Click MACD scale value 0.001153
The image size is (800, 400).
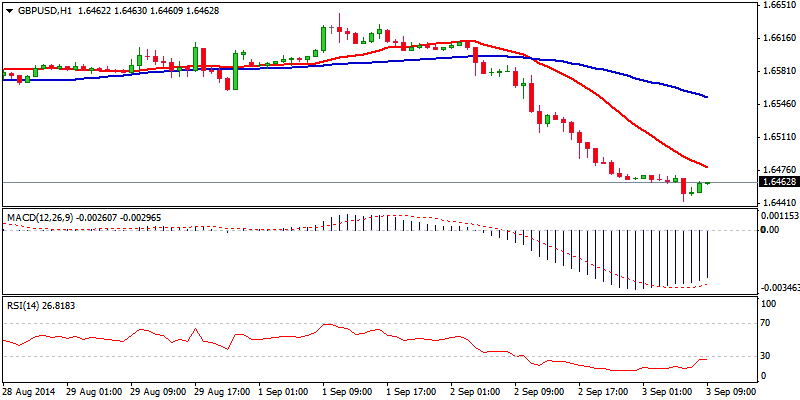click(779, 216)
